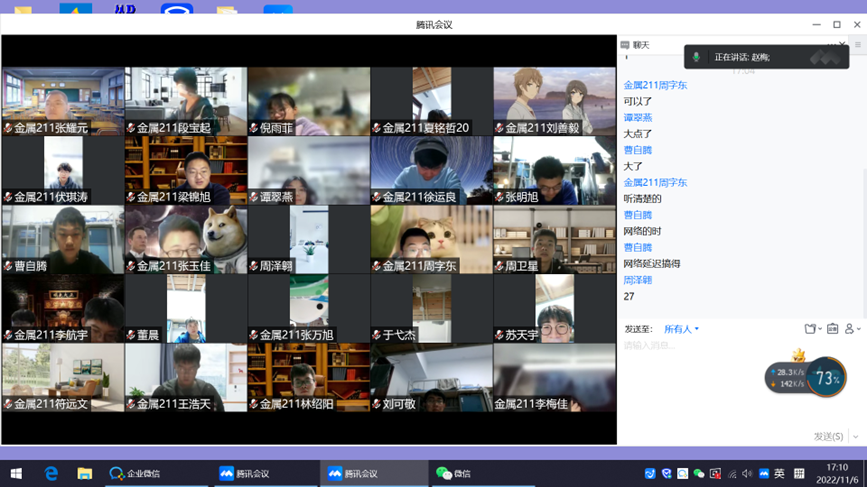Open the chat file folder dropdown
Image resolution: width=867 pixels, height=487 pixels.
point(812,329)
